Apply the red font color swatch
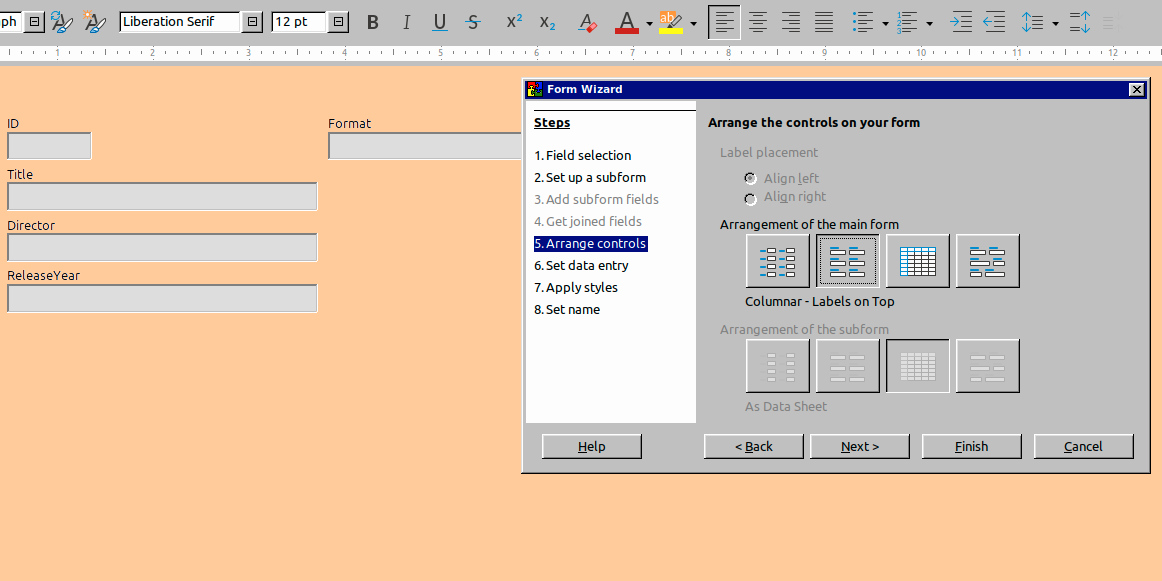This screenshot has height=581, width=1162. [x=627, y=22]
